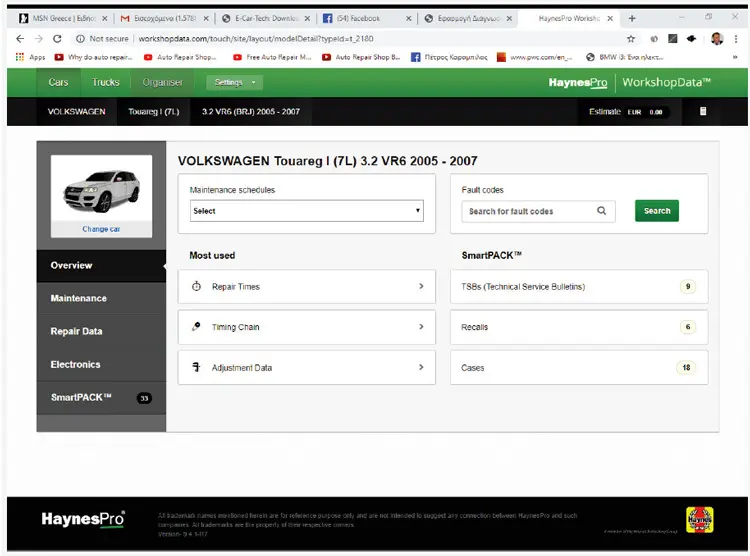Screen dimensions: 750x556
Task: Click the HaynesPro footer logo
Action: [83, 519]
